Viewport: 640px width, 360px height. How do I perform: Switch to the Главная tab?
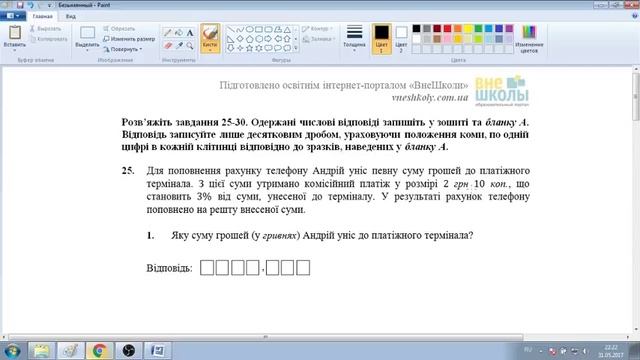coord(42,16)
